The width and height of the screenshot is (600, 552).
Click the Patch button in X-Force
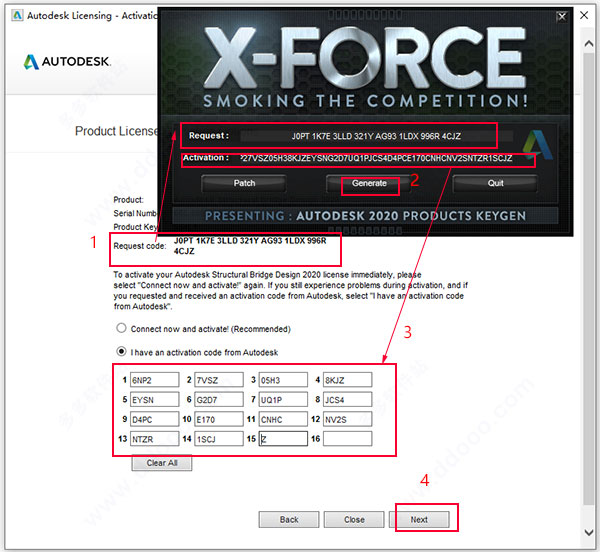click(244, 183)
